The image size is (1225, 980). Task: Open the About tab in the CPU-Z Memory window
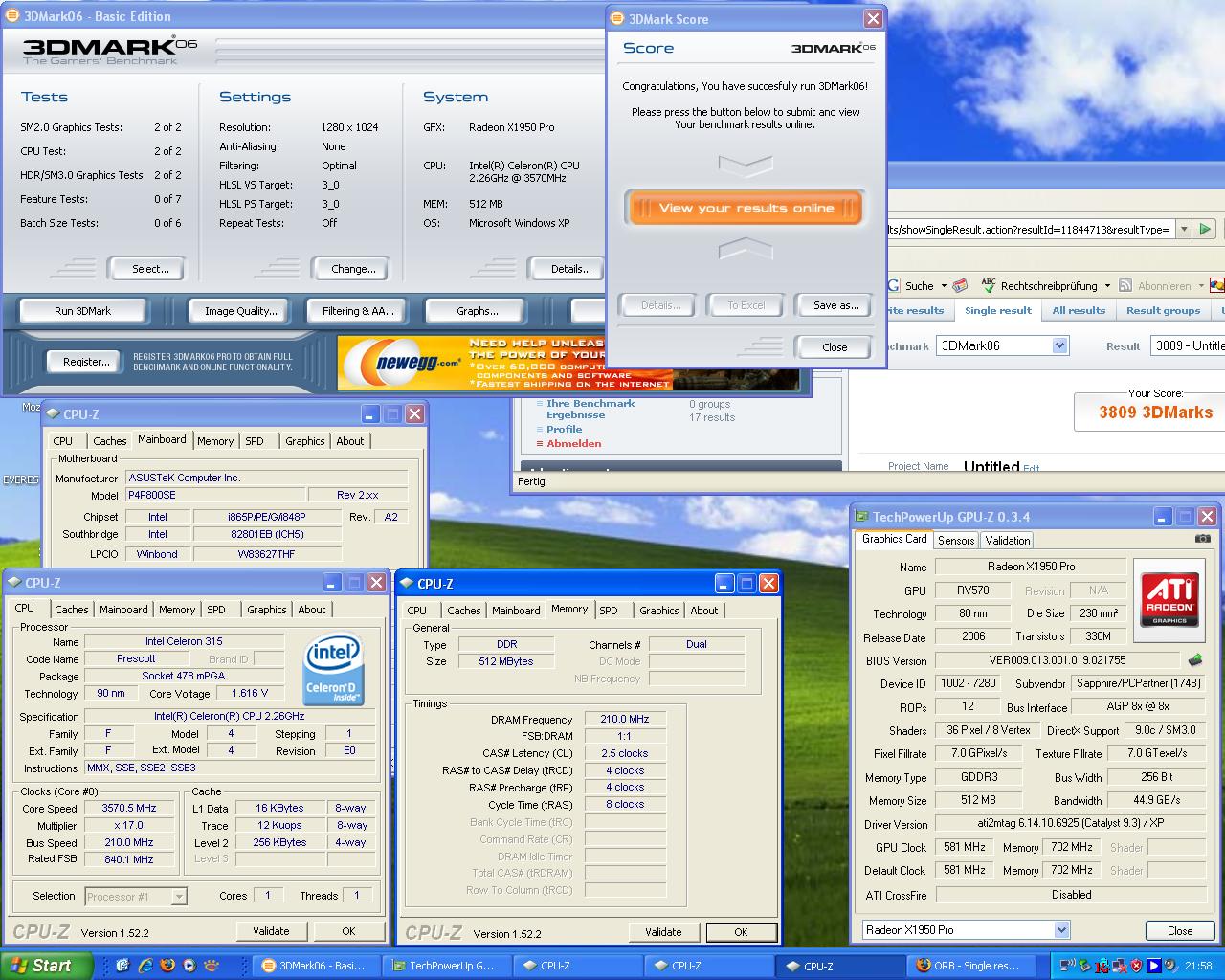point(703,611)
